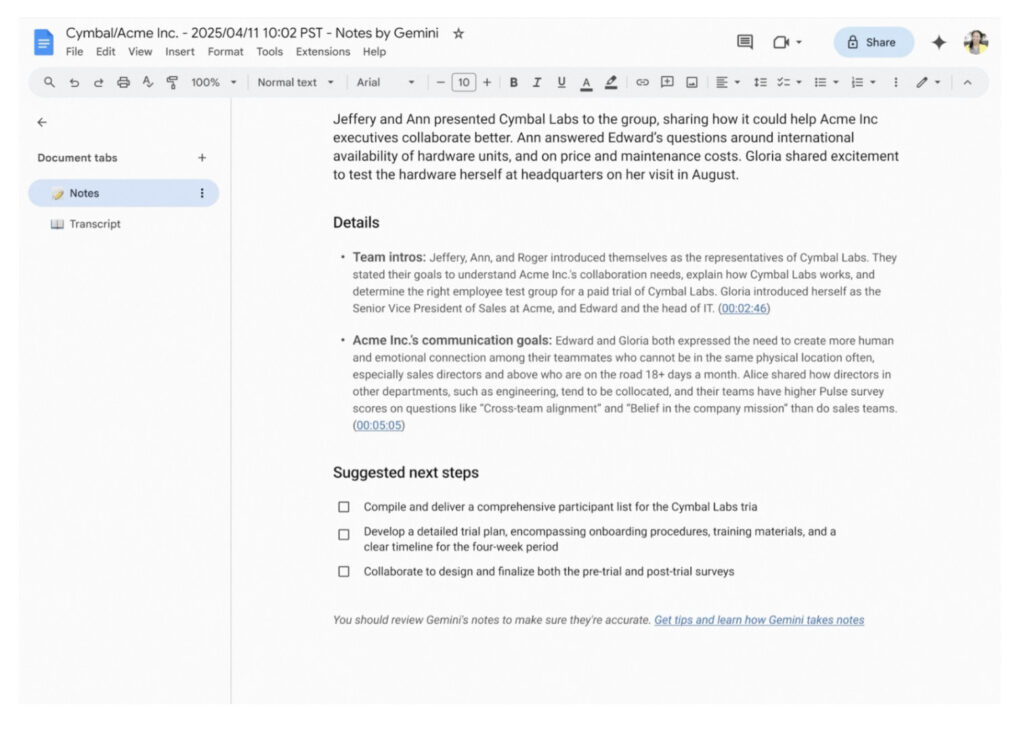The width and height of the screenshot is (1024, 749).
Task: Open the Arial font dropdown
Action: pos(385,82)
